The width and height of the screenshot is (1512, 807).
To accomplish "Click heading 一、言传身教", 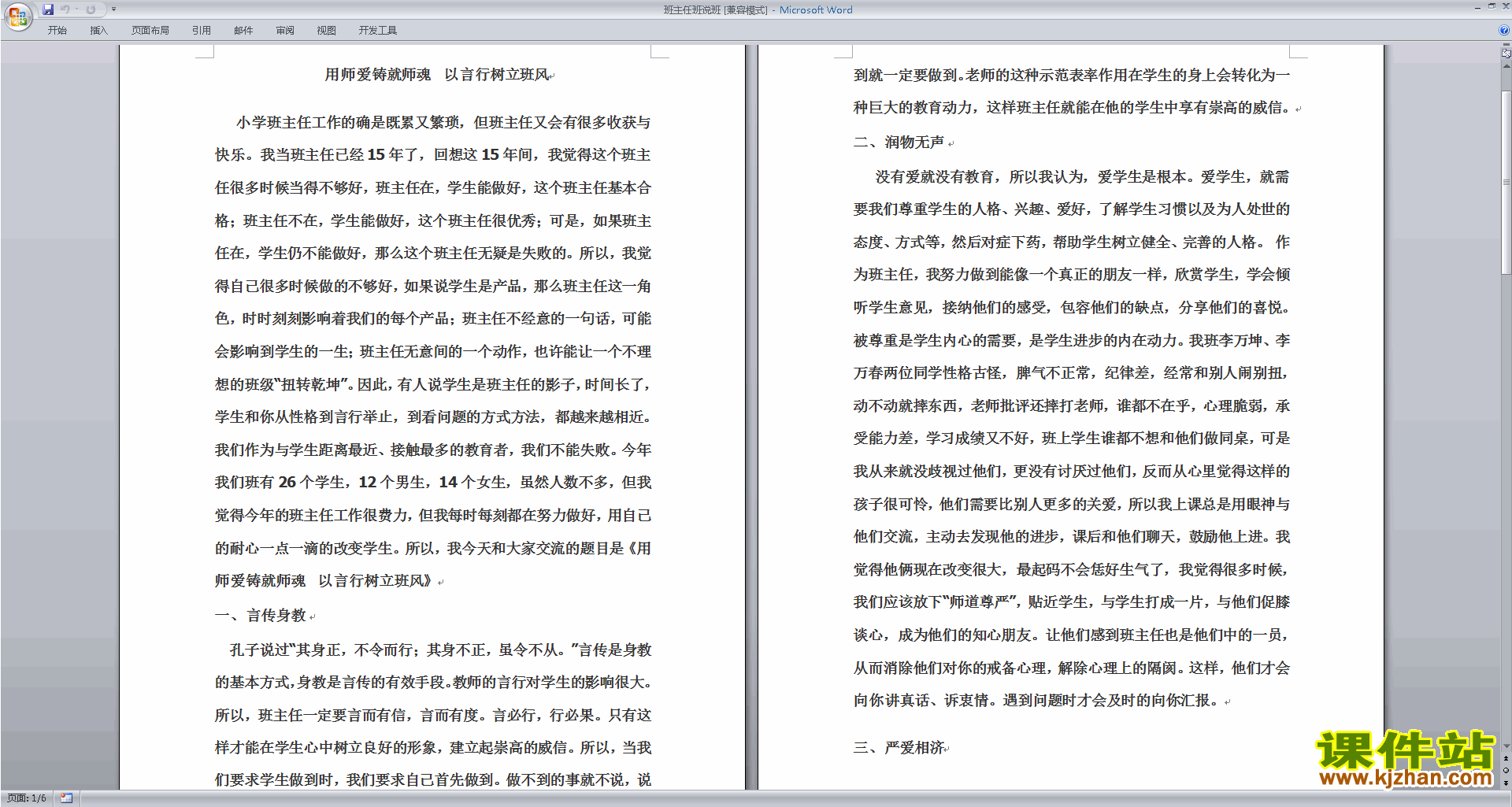I will [x=260, y=616].
